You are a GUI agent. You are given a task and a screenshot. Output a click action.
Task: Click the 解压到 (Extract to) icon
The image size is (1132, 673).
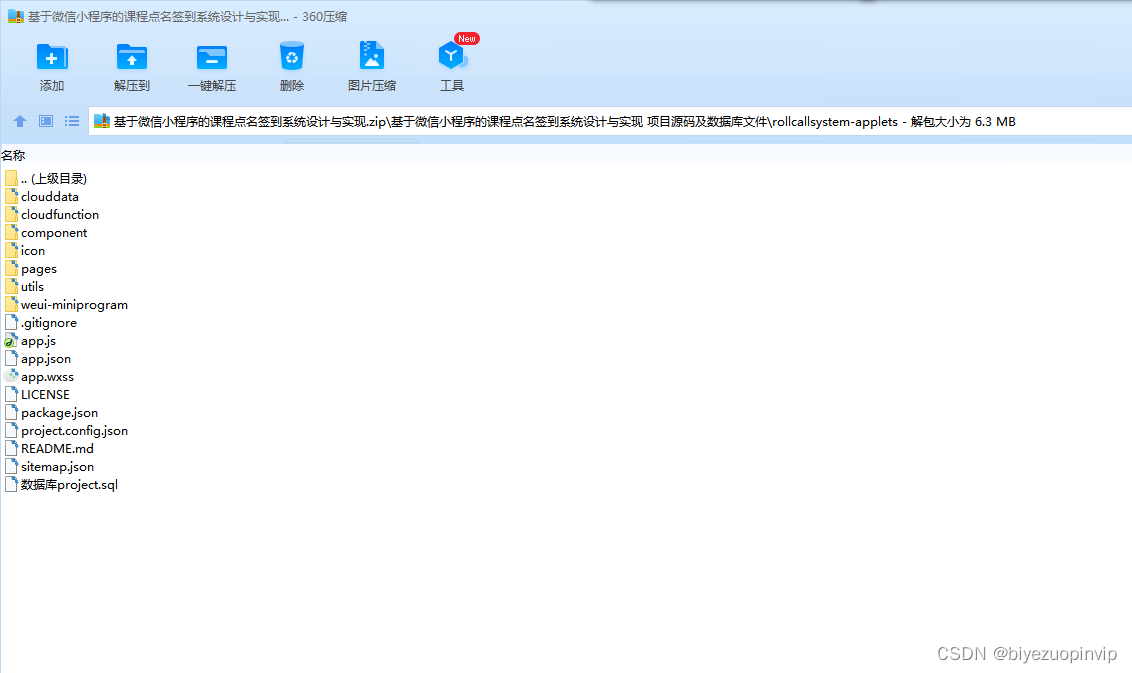click(x=131, y=62)
